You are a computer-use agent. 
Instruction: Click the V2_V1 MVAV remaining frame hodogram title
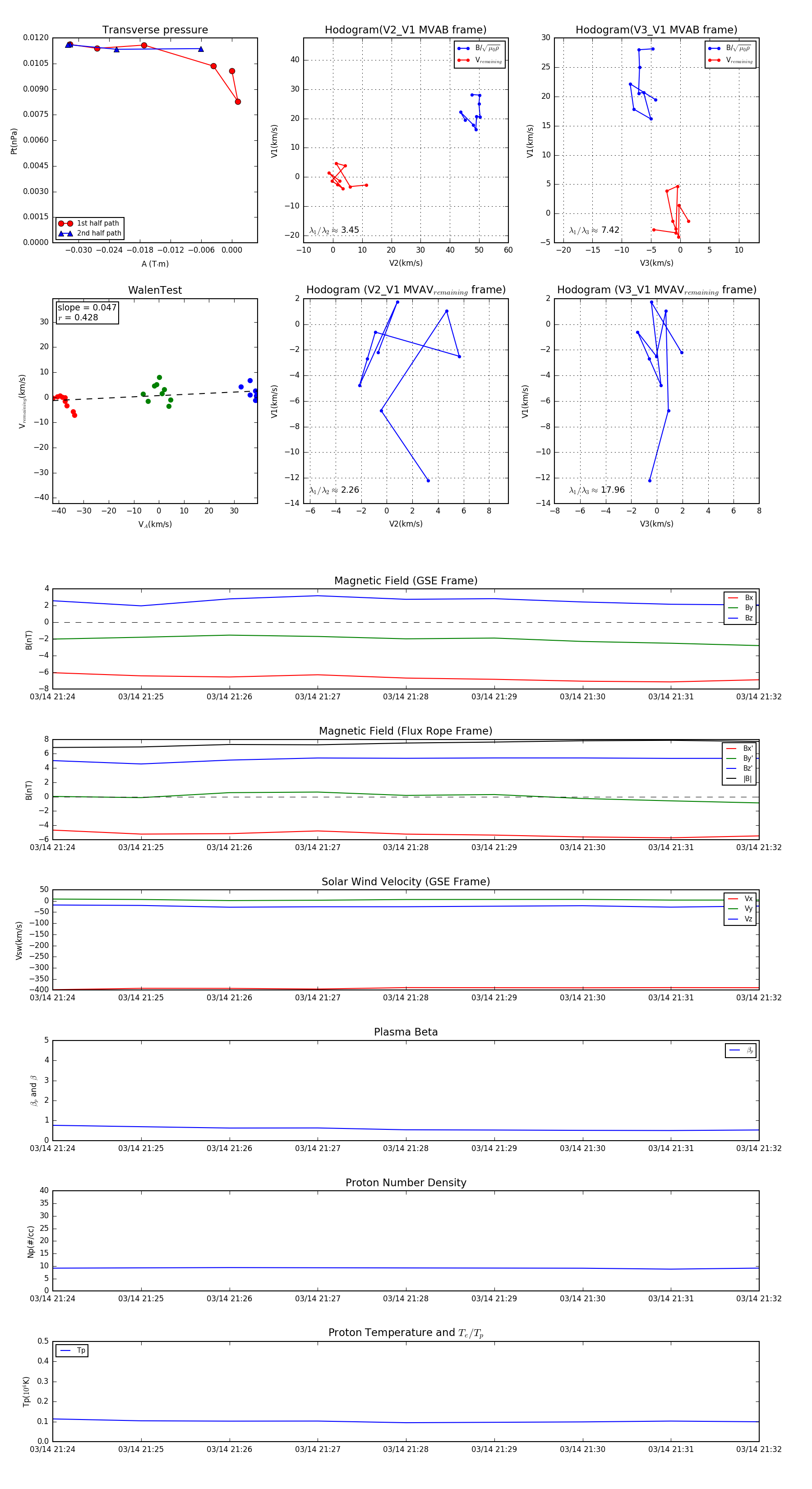tap(406, 290)
